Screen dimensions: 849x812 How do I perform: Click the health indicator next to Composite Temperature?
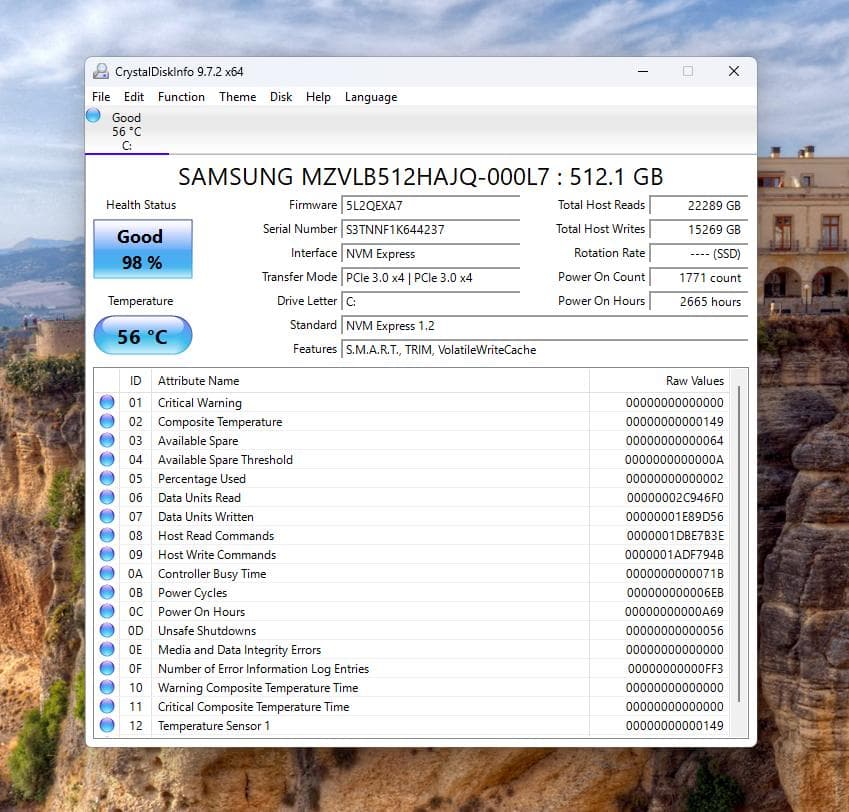(108, 421)
